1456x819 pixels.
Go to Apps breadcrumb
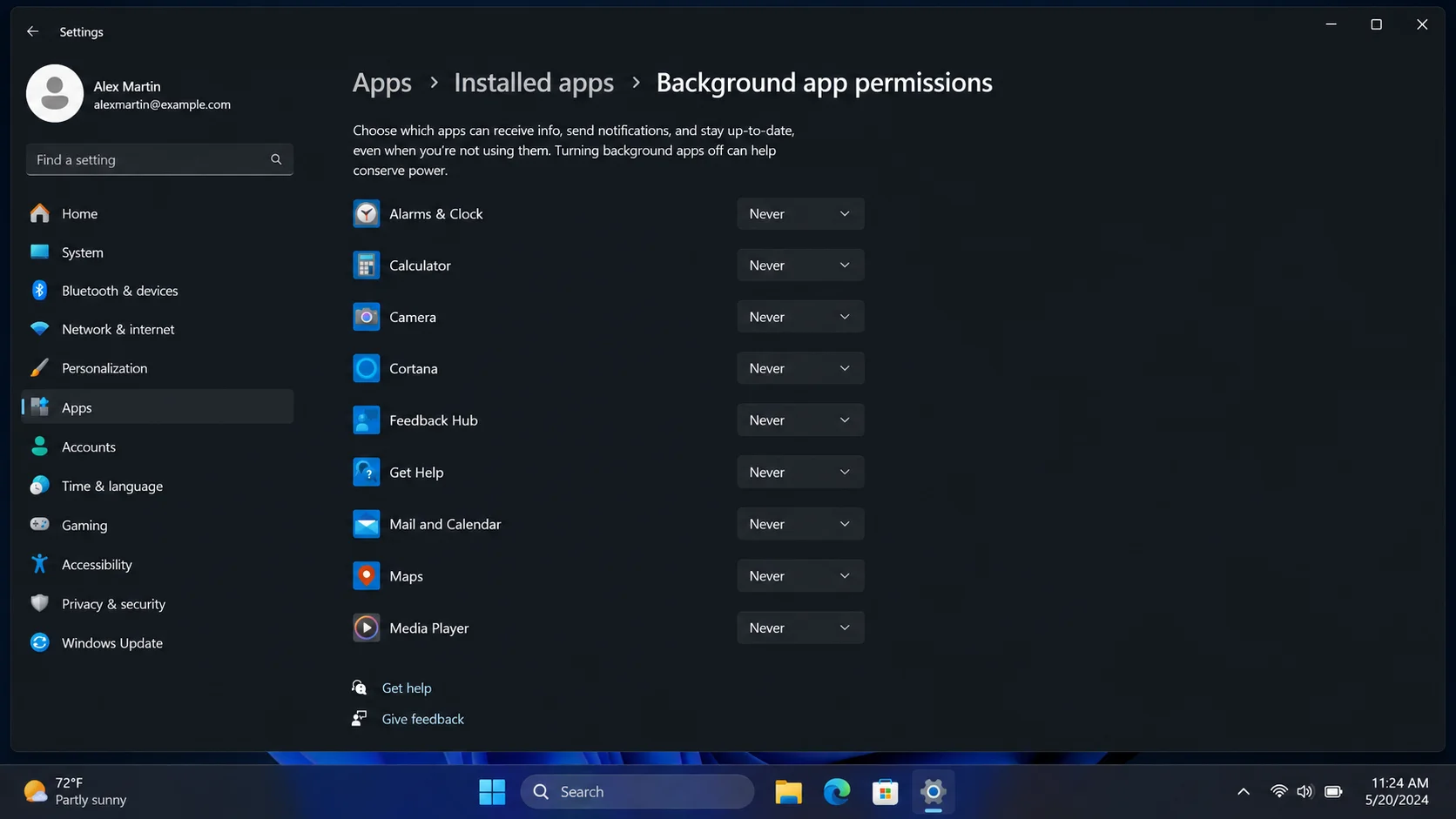[382, 83]
